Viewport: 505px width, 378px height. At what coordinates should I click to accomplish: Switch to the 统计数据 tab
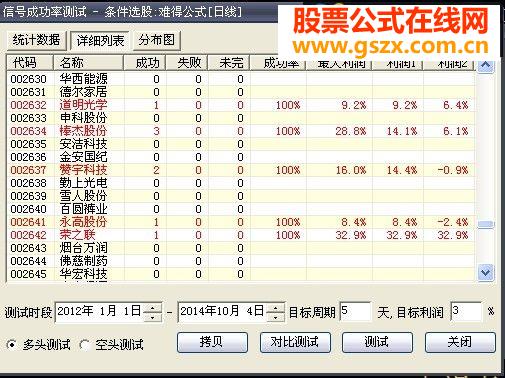coord(37,40)
